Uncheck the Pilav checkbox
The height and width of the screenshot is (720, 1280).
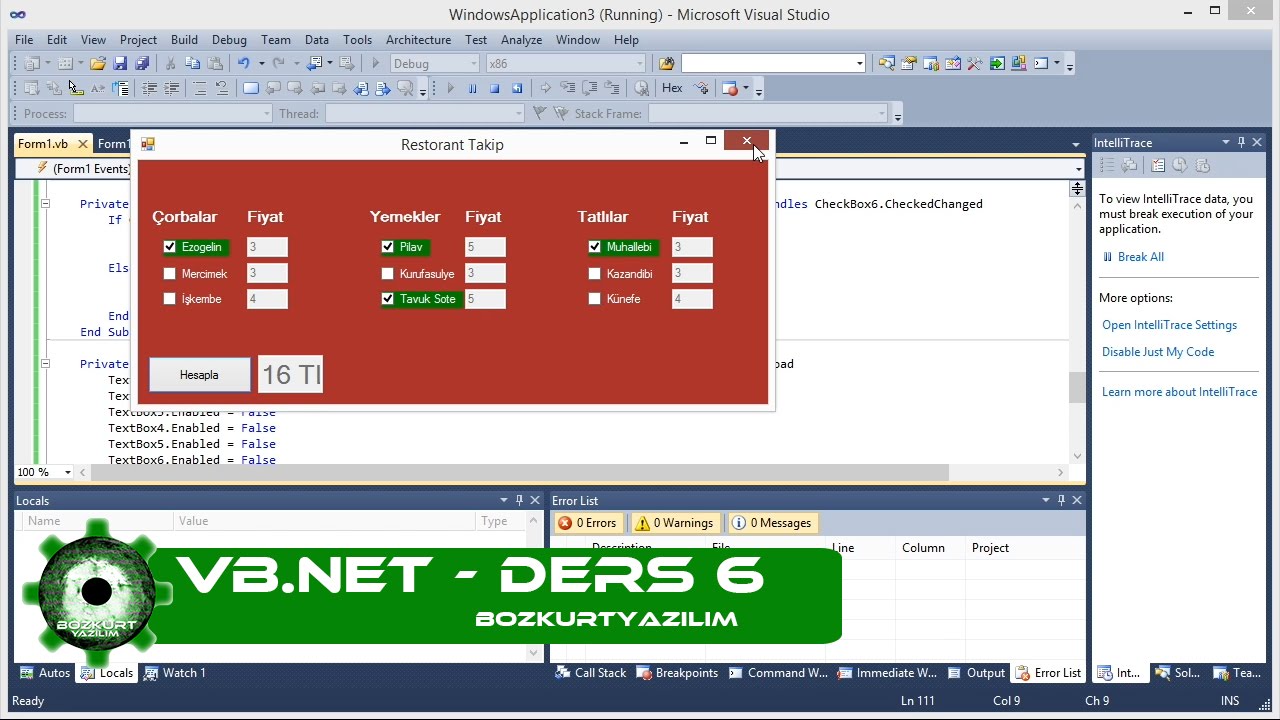388,247
